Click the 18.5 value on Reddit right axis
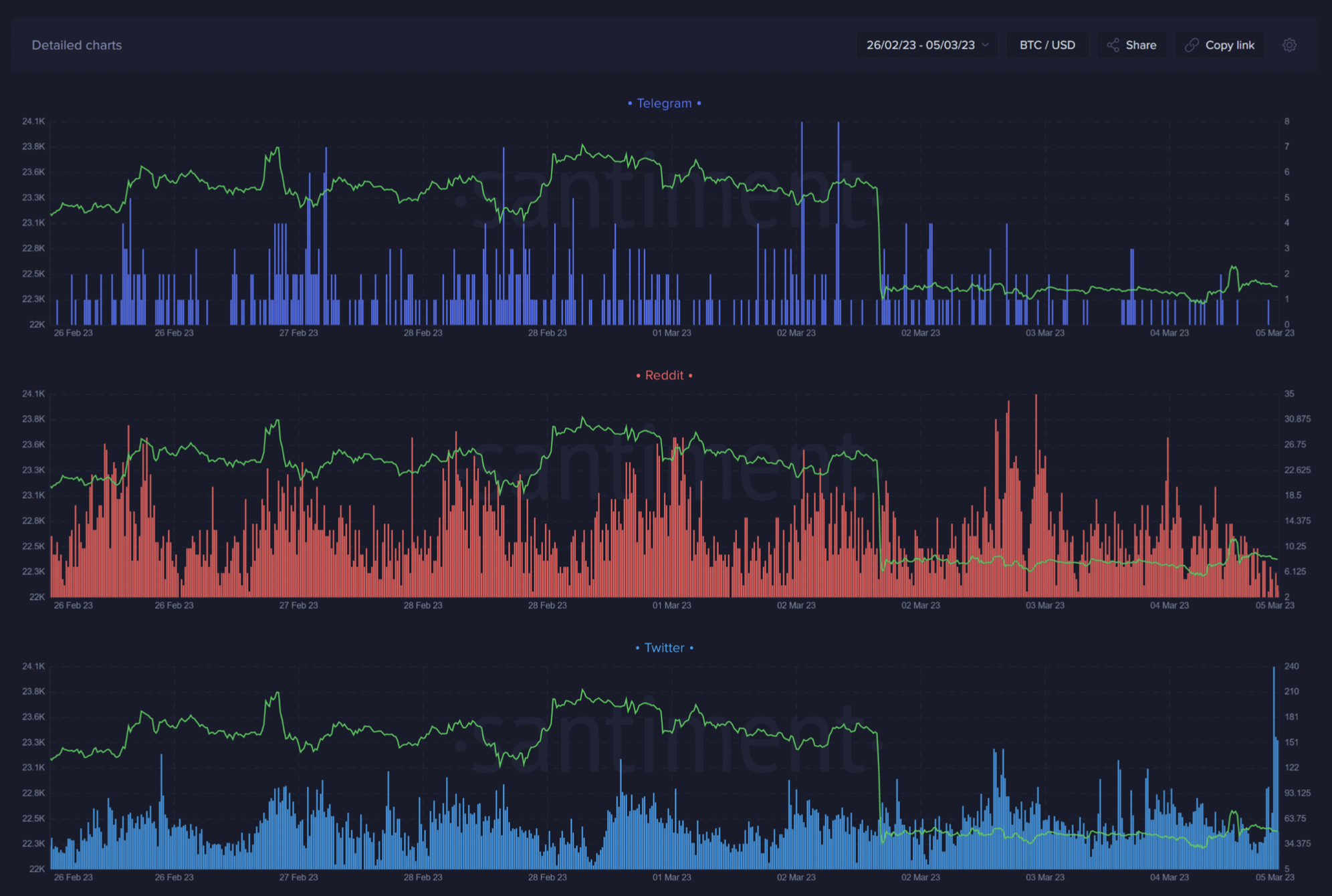 (1293, 495)
